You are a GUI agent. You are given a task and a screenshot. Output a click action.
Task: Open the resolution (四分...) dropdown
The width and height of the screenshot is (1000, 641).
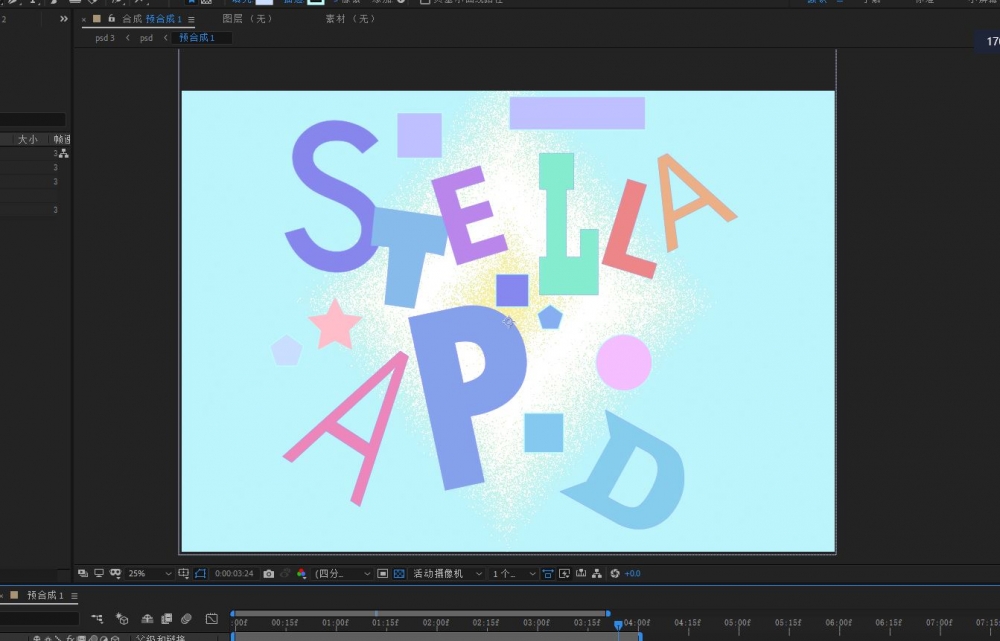tap(342, 574)
